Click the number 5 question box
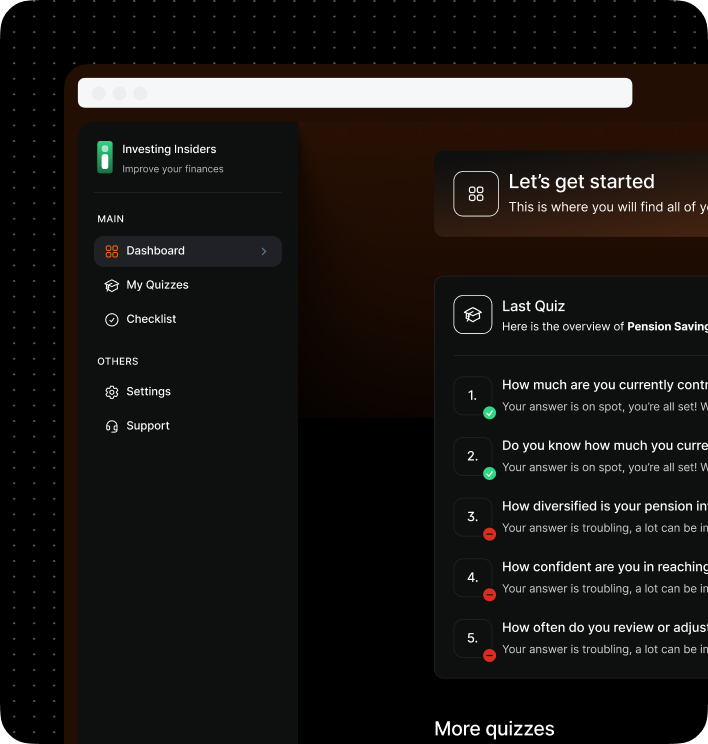This screenshot has width=708, height=744. pos(473,638)
